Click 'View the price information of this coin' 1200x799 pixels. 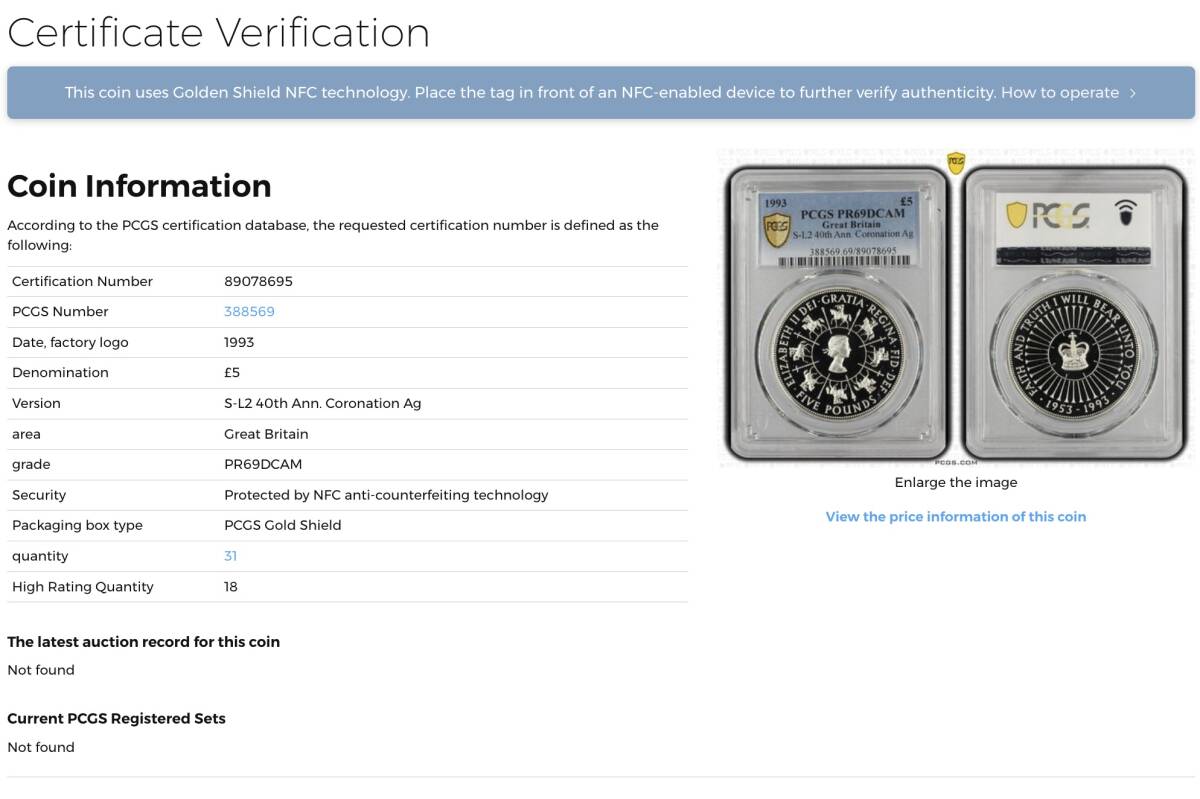click(956, 517)
